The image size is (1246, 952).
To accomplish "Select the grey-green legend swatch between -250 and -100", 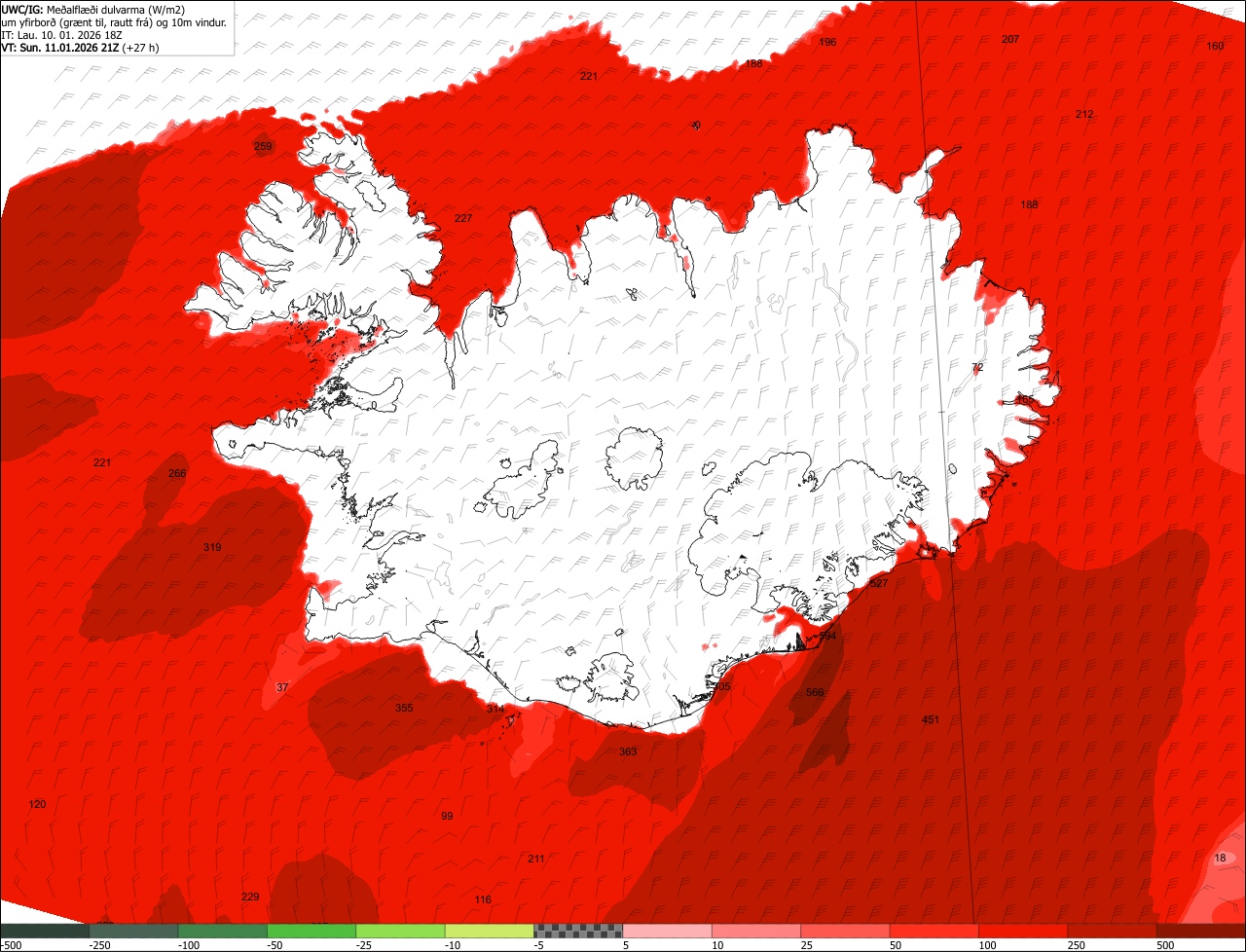I will (133, 931).
